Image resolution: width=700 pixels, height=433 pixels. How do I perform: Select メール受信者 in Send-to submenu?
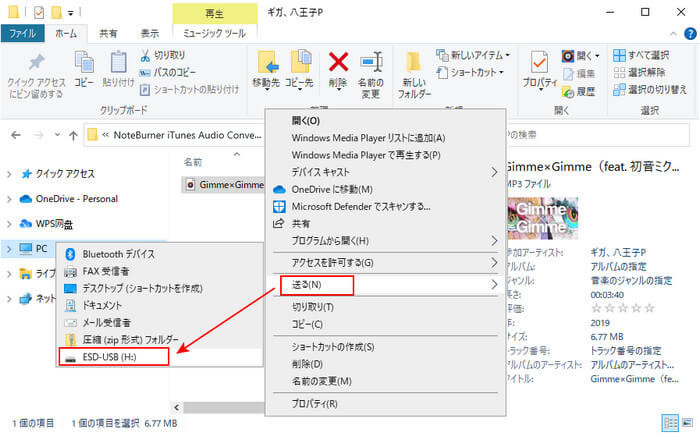click(161, 322)
